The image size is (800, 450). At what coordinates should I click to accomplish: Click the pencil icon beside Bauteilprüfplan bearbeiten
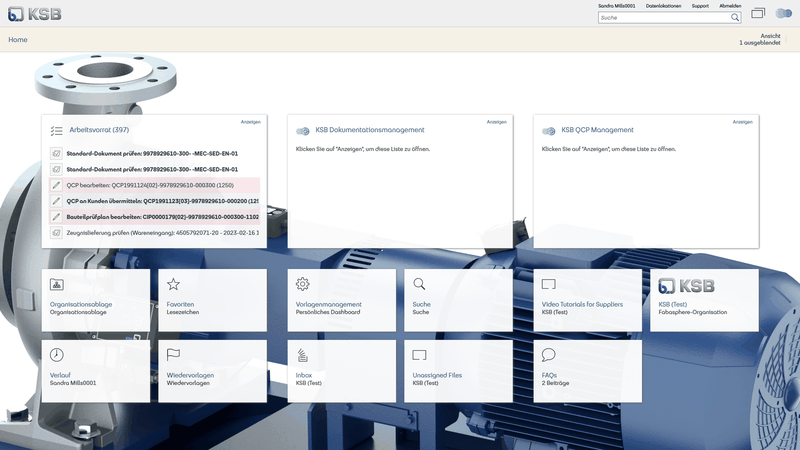click(56, 216)
